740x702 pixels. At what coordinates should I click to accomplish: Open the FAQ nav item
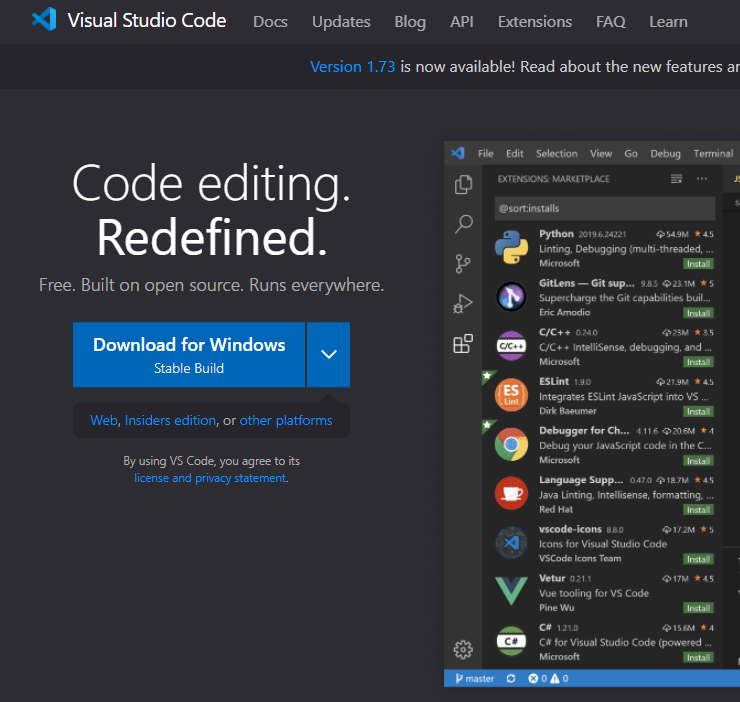[x=611, y=22]
